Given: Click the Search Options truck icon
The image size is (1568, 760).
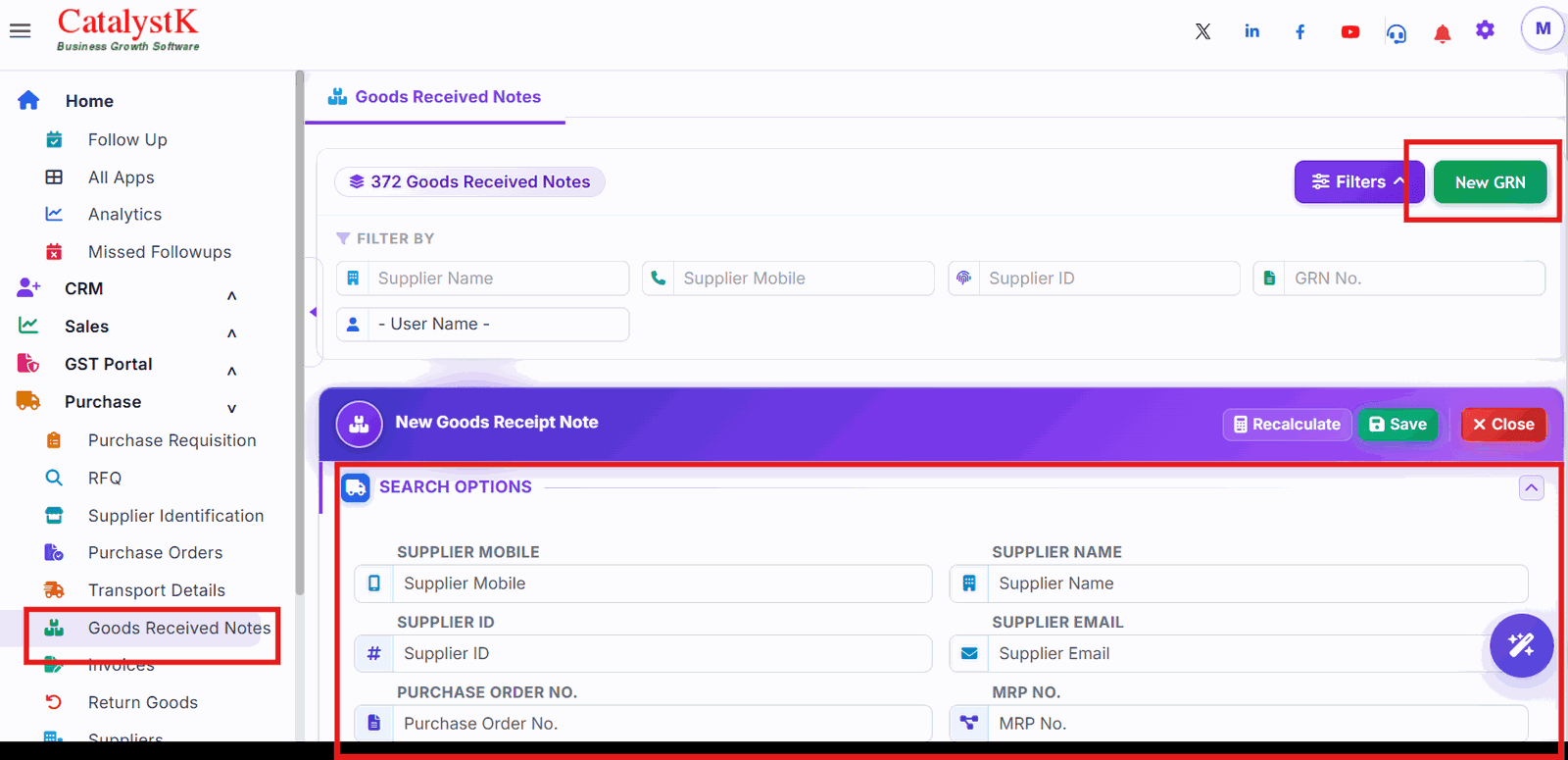Looking at the screenshot, I should (x=356, y=487).
